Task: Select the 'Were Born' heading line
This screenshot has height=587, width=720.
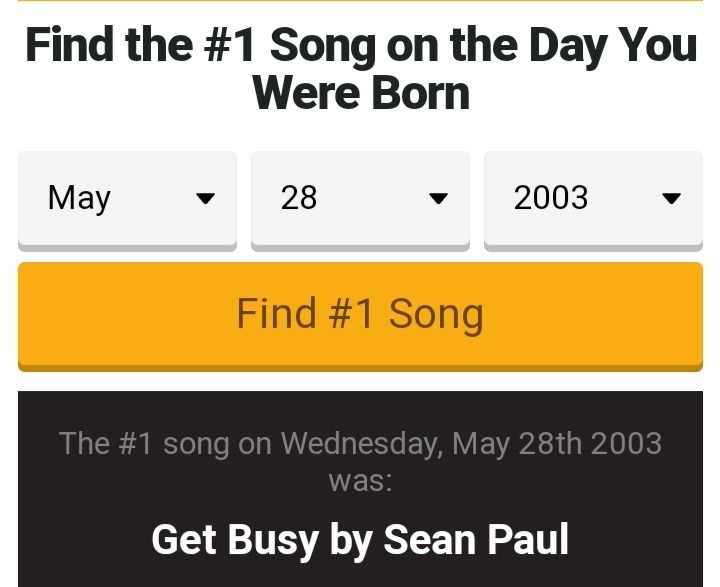Action: point(360,94)
